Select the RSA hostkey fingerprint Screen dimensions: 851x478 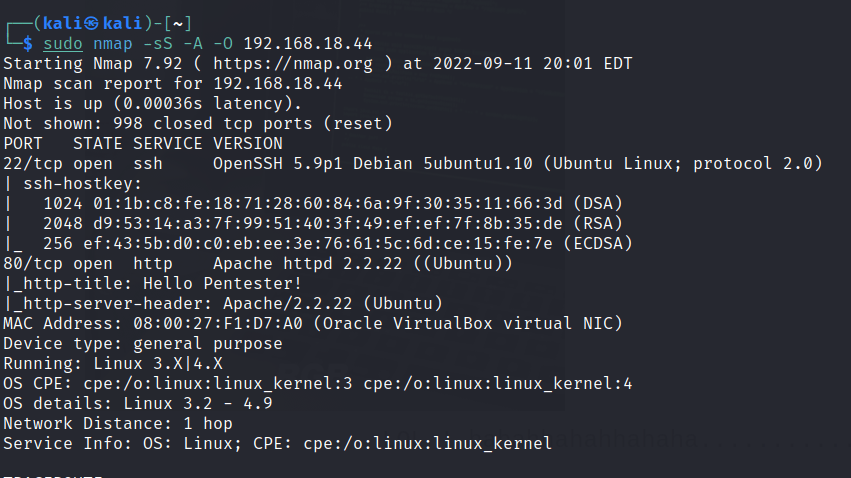302,223
